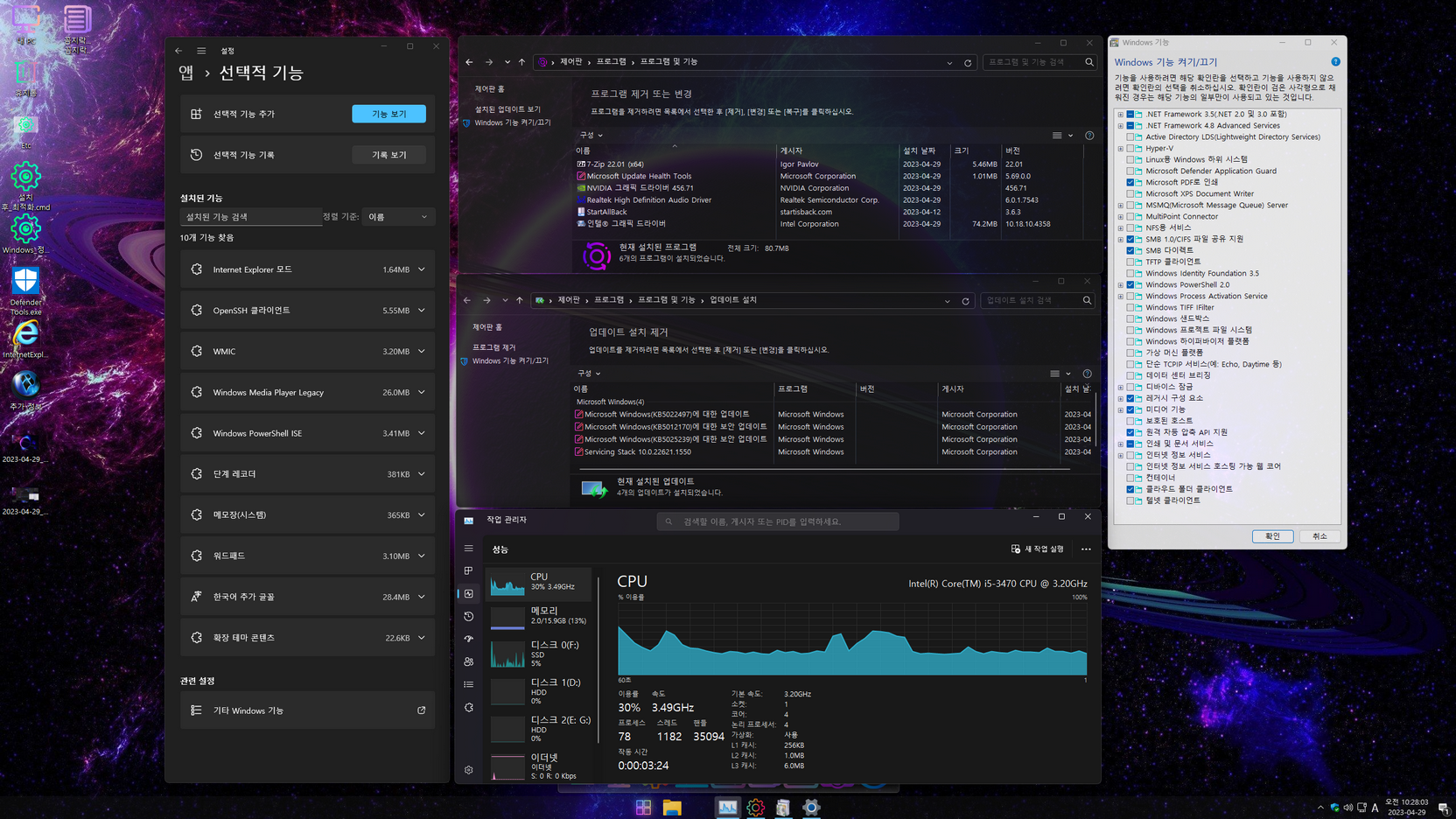Toggle Hyper-V checkbox

tap(1130, 149)
